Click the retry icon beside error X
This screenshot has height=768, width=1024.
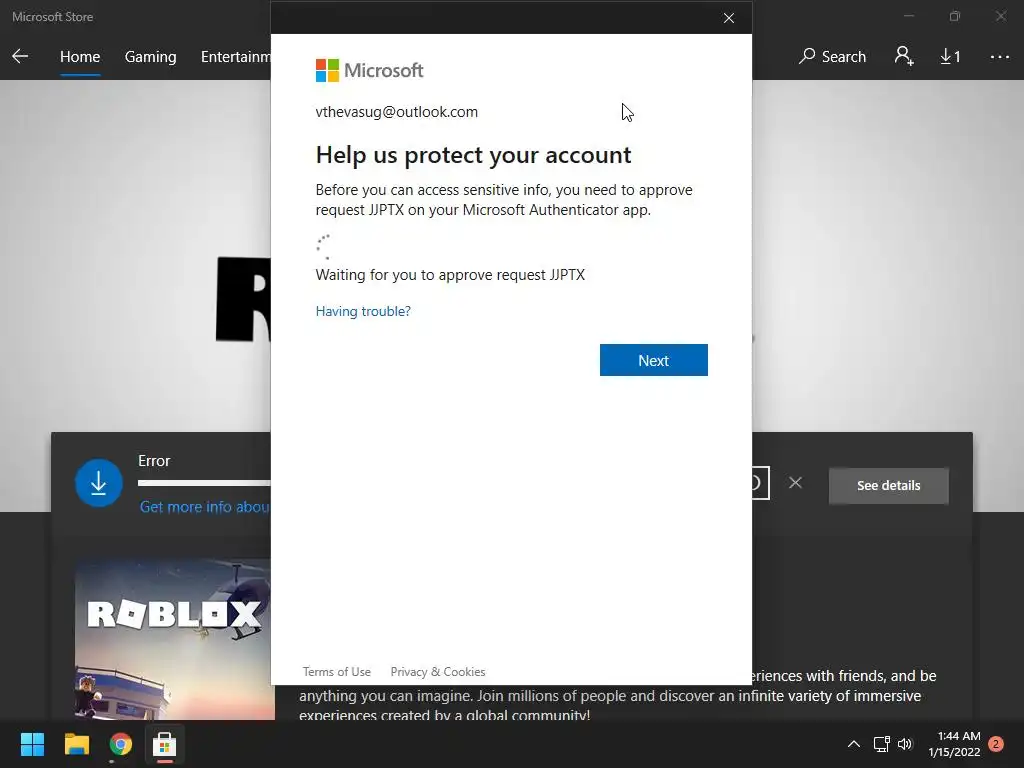[760, 483]
